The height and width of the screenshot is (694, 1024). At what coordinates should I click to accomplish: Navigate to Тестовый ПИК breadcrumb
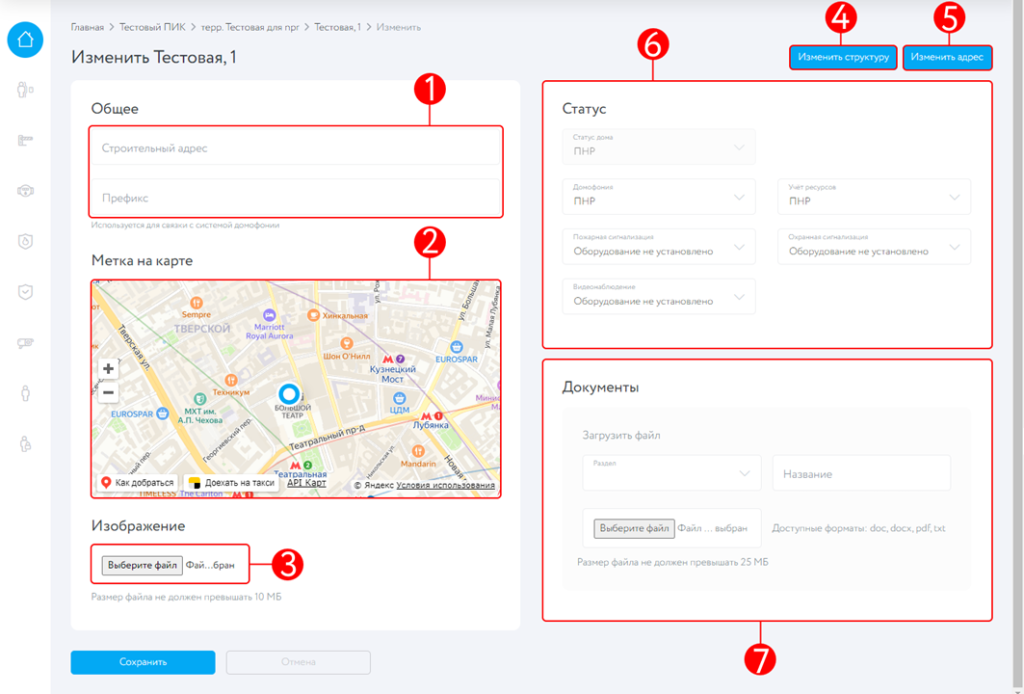tap(150, 27)
